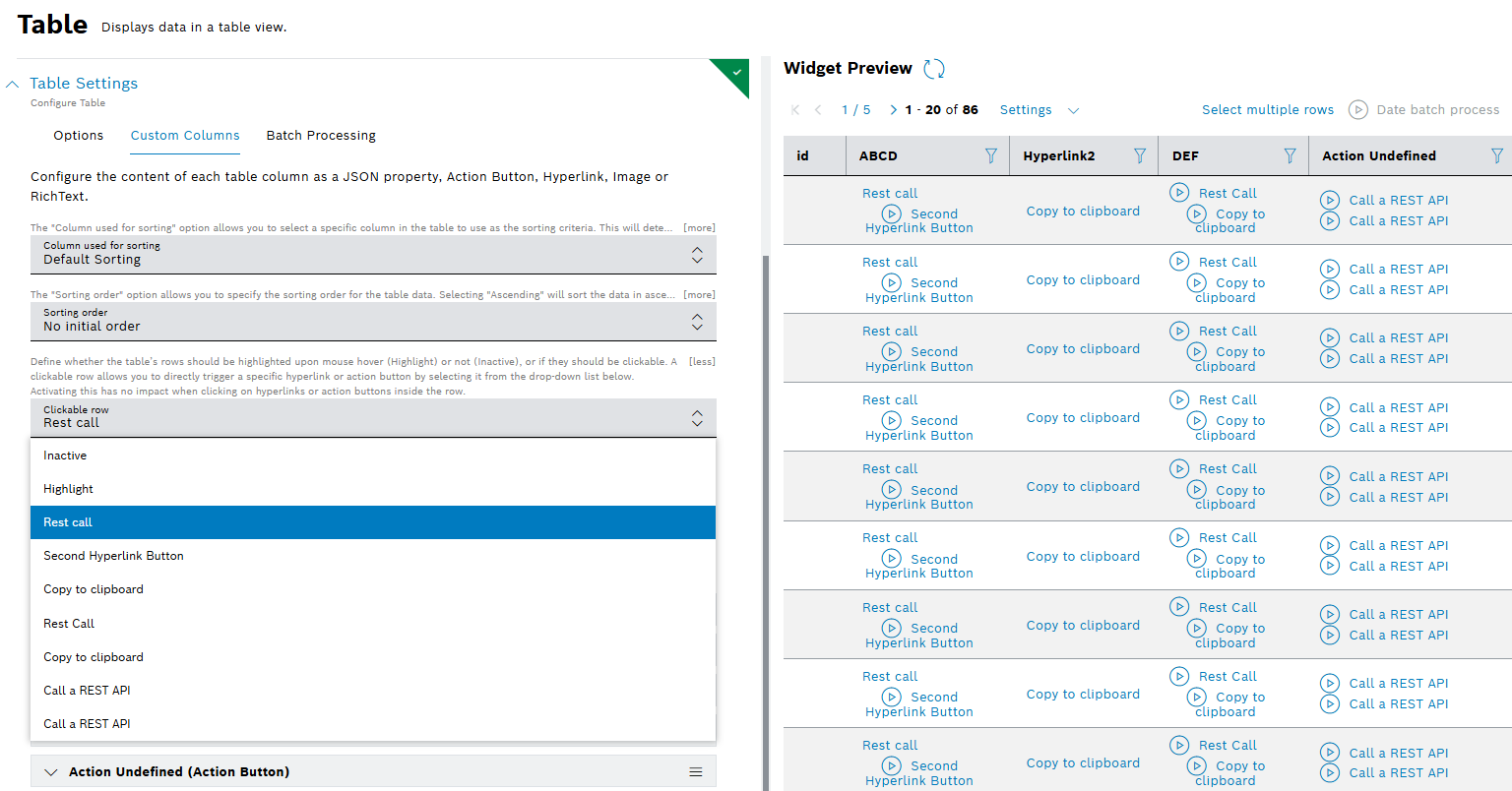This screenshot has width=1512, height=791.
Task: Collapse description with the [less] link
Action: [702, 362]
